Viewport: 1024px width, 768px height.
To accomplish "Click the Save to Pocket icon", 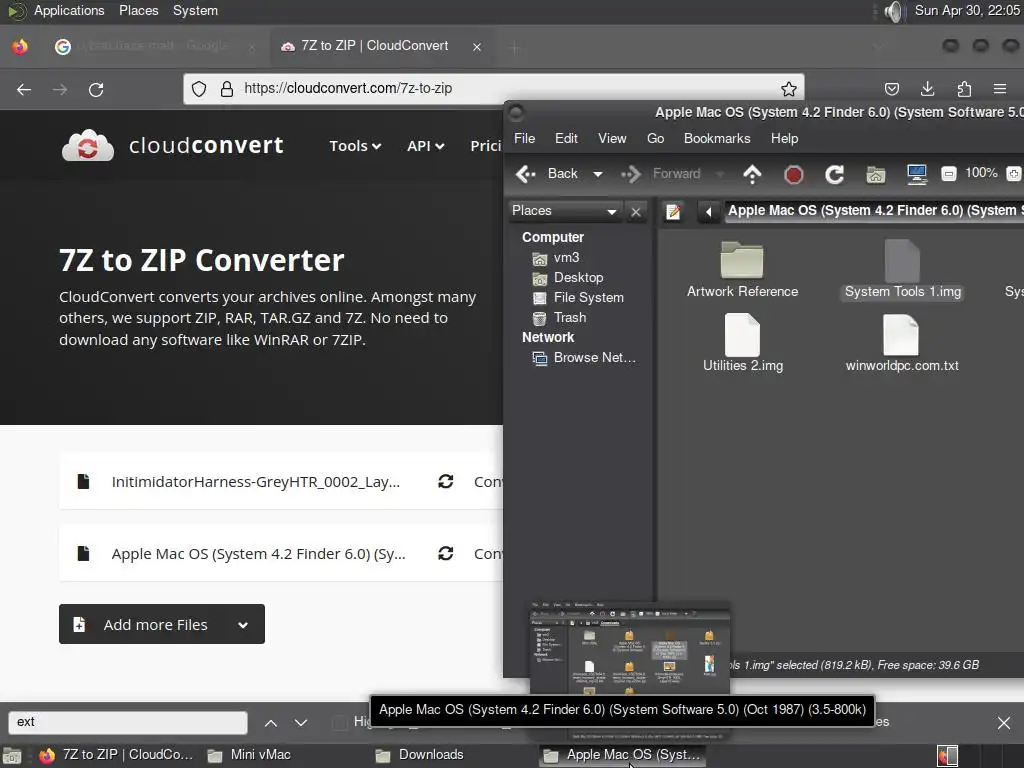I will point(891,89).
